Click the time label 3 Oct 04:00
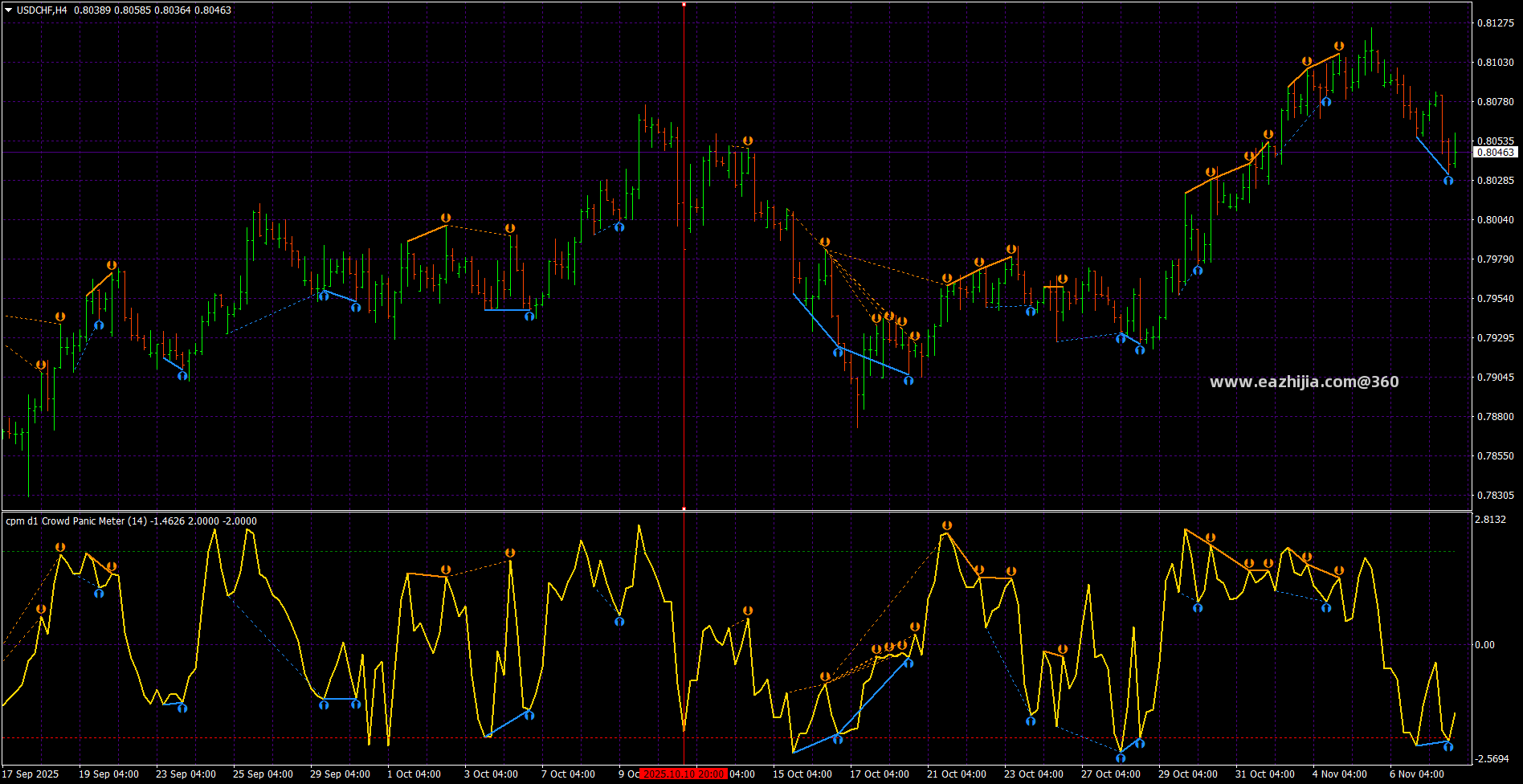 tap(491, 774)
